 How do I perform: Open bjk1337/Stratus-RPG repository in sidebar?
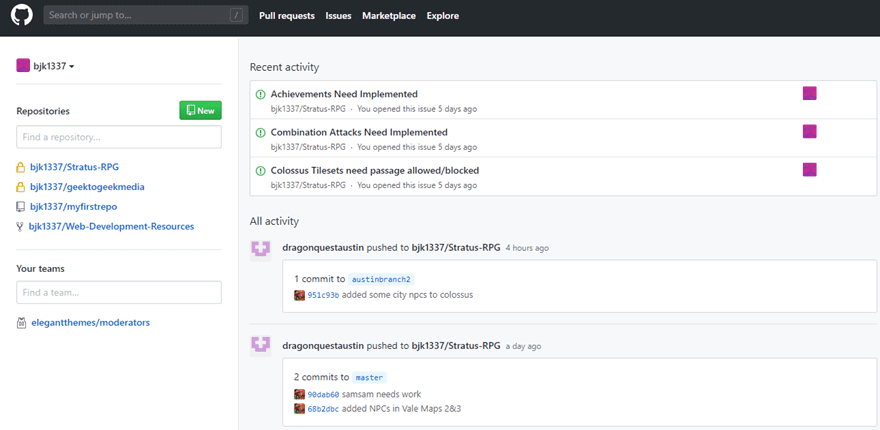pos(75,167)
